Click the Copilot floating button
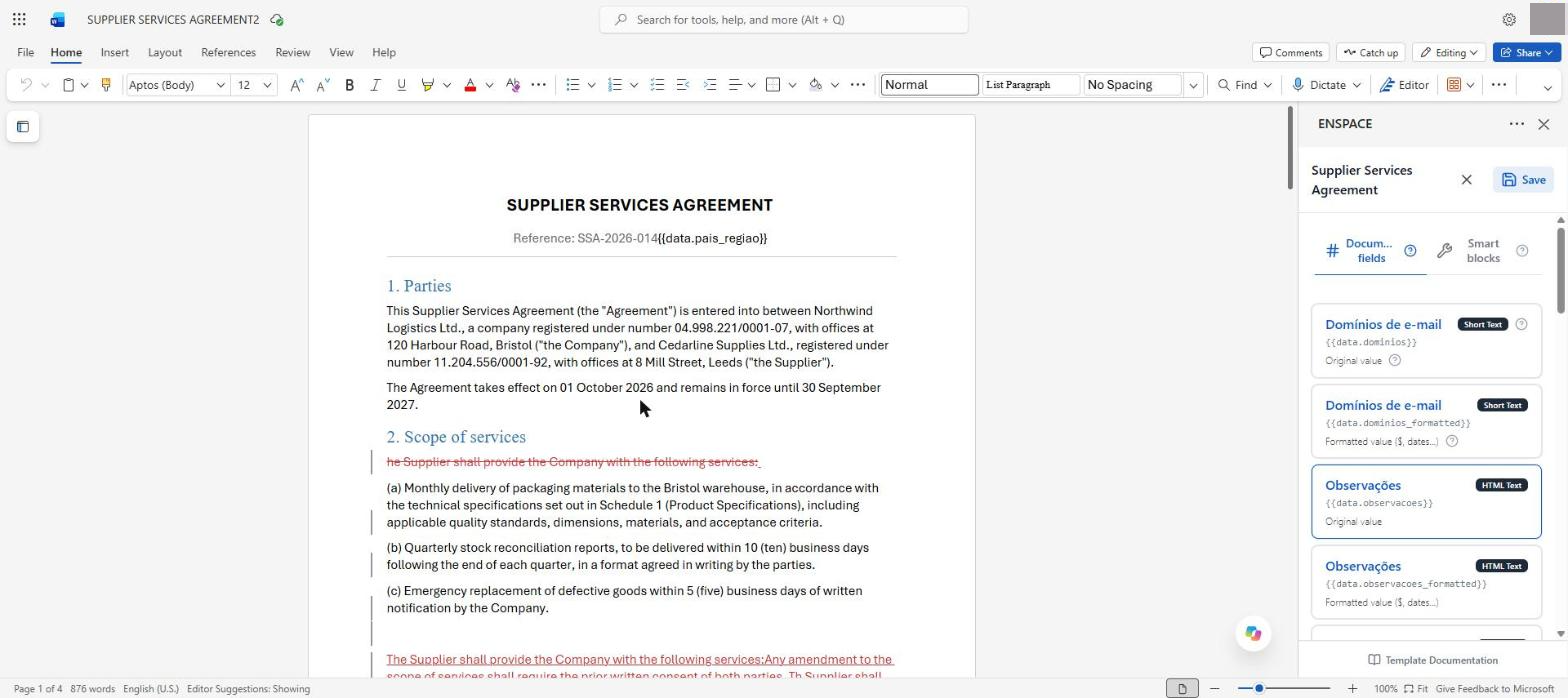This screenshot has height=698, width=1568. 1253,633
